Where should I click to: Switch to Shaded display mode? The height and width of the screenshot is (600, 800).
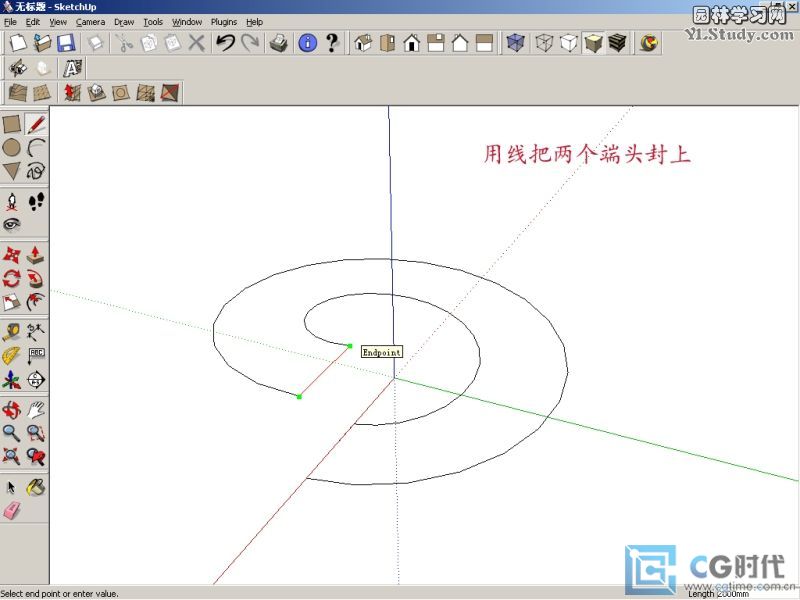pos(593,43)
